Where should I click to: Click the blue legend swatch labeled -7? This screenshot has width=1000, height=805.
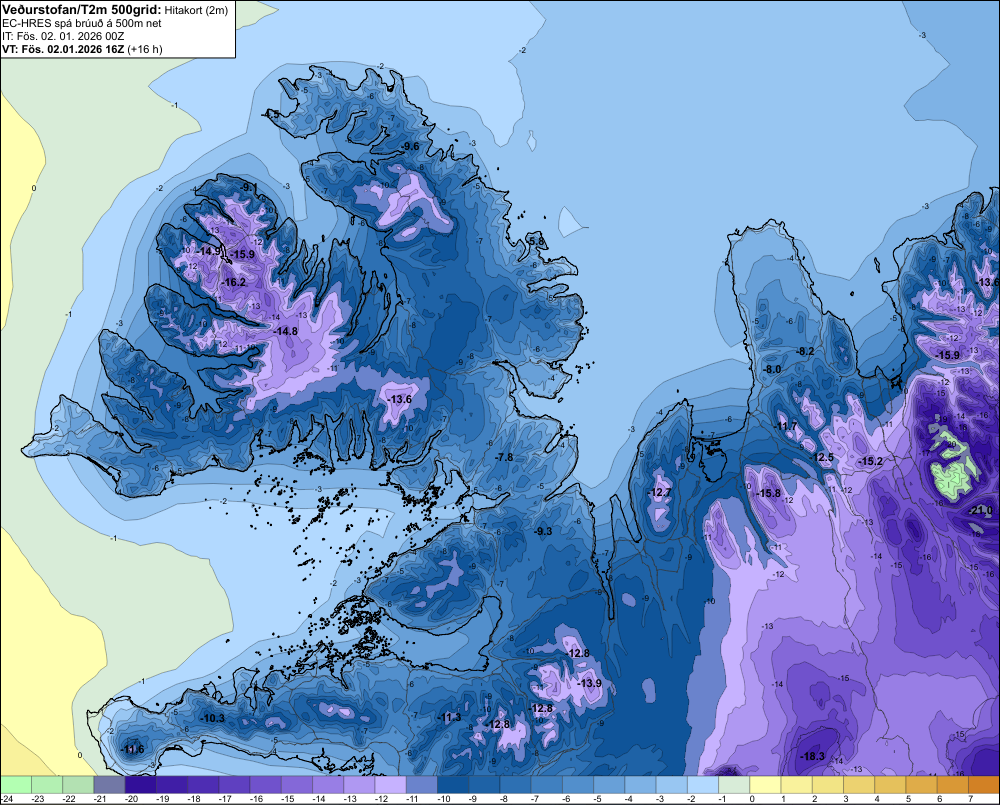point(547,784)
